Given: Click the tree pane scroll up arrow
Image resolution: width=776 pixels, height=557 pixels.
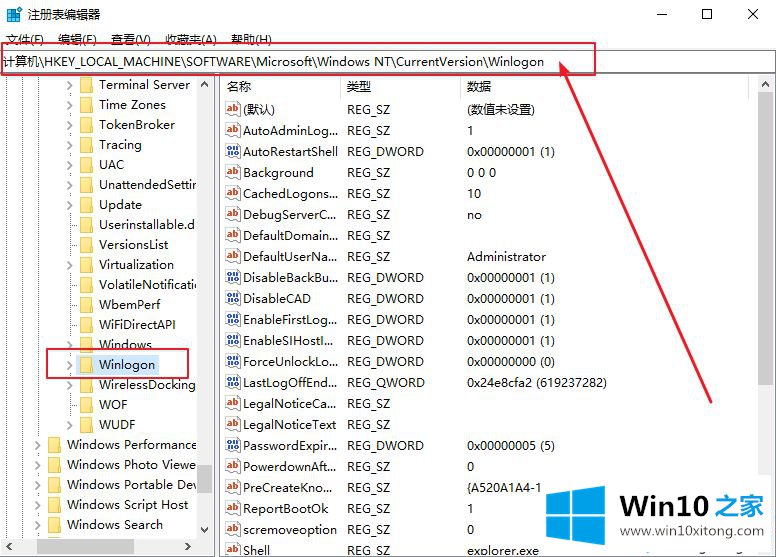Looking at the screenshot, I should point(204,85).
